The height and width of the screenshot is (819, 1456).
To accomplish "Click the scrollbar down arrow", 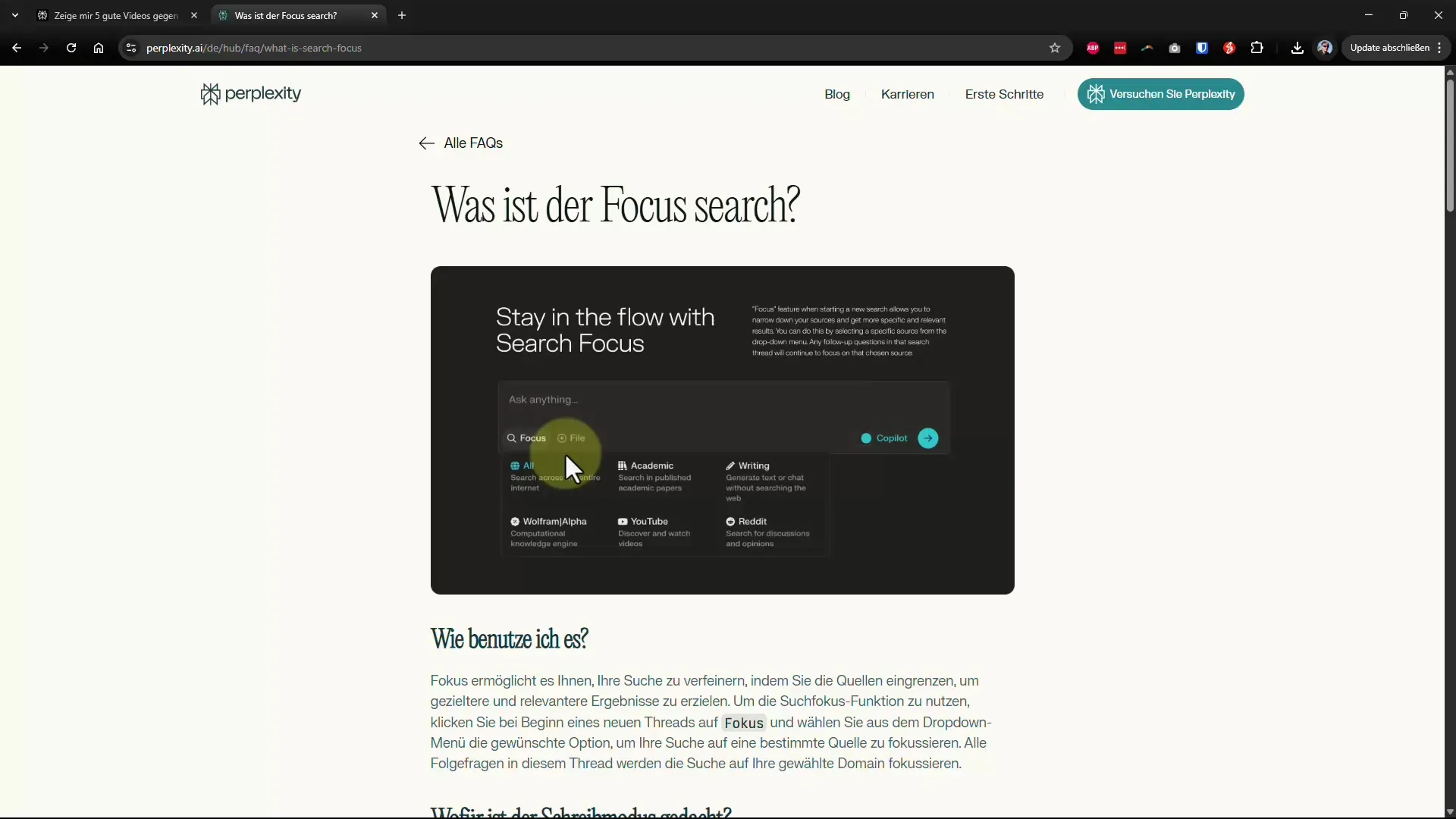I will (1450, 811).
